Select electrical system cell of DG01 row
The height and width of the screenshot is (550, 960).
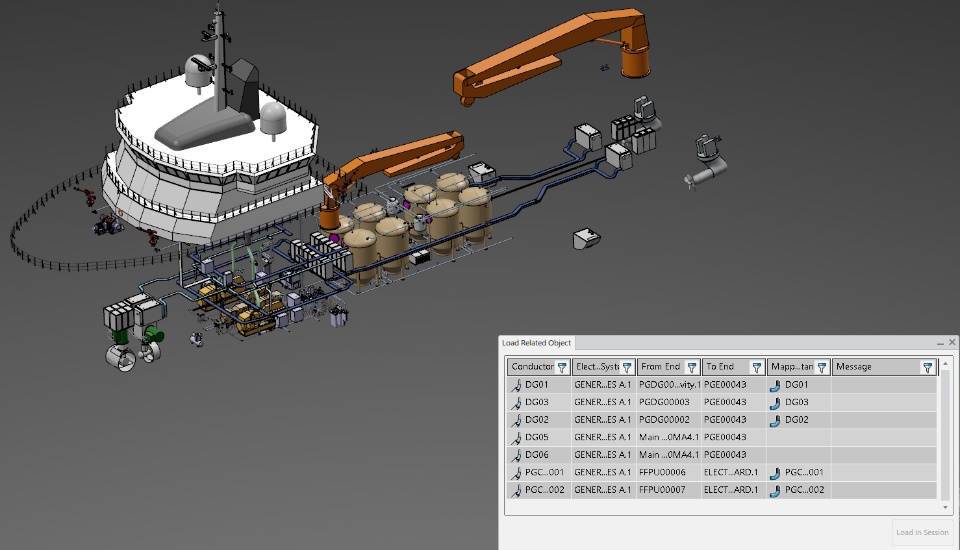pos(602,385)
